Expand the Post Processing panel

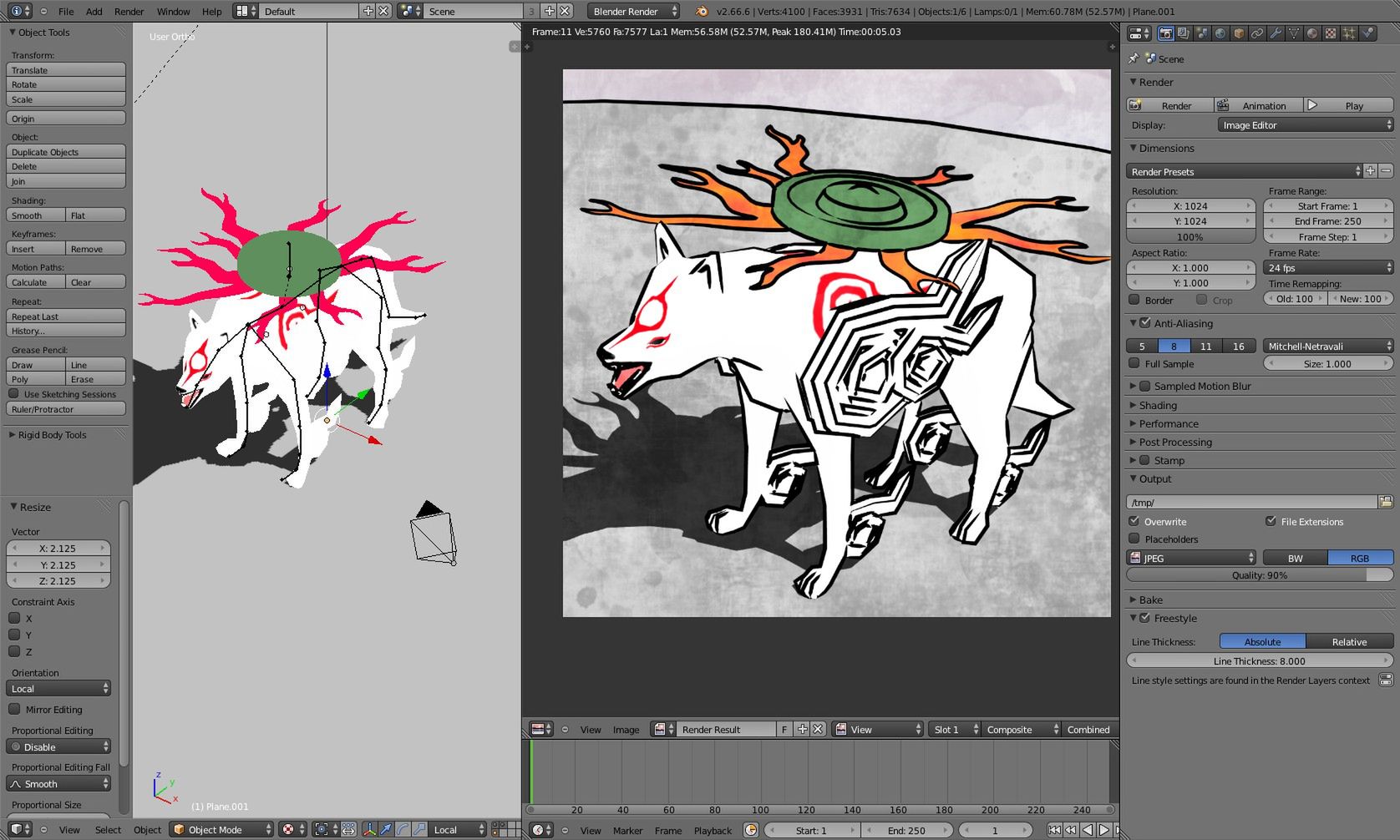point(1175,442)
